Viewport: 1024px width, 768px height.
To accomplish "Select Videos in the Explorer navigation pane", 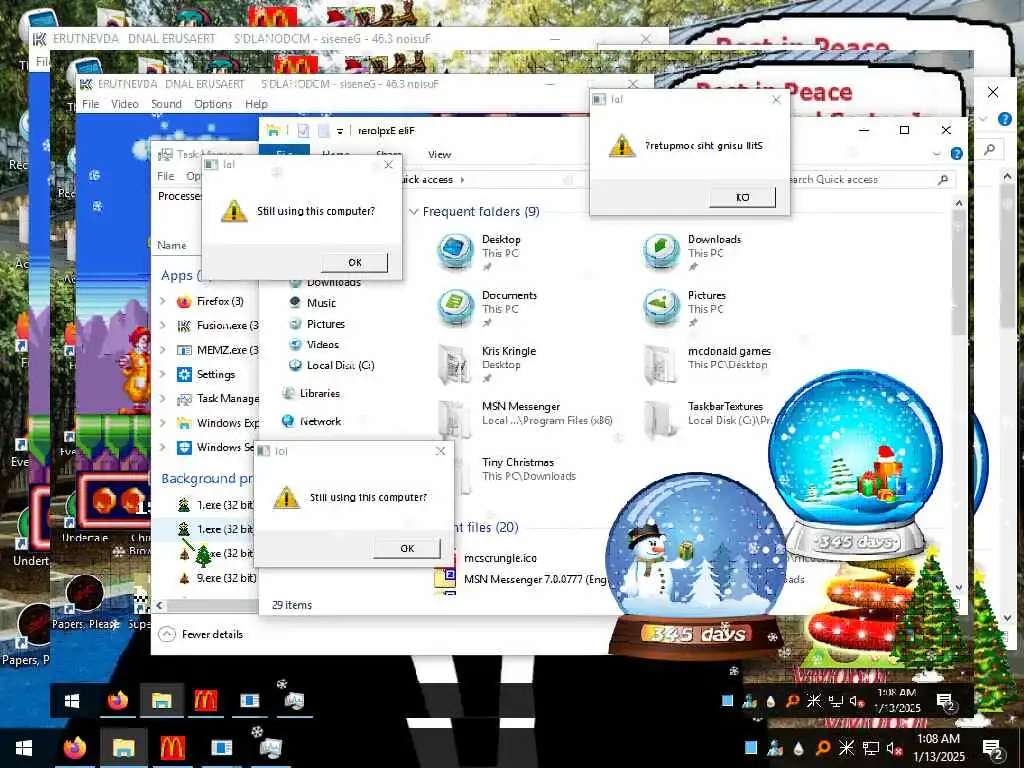I will [322, 344].
